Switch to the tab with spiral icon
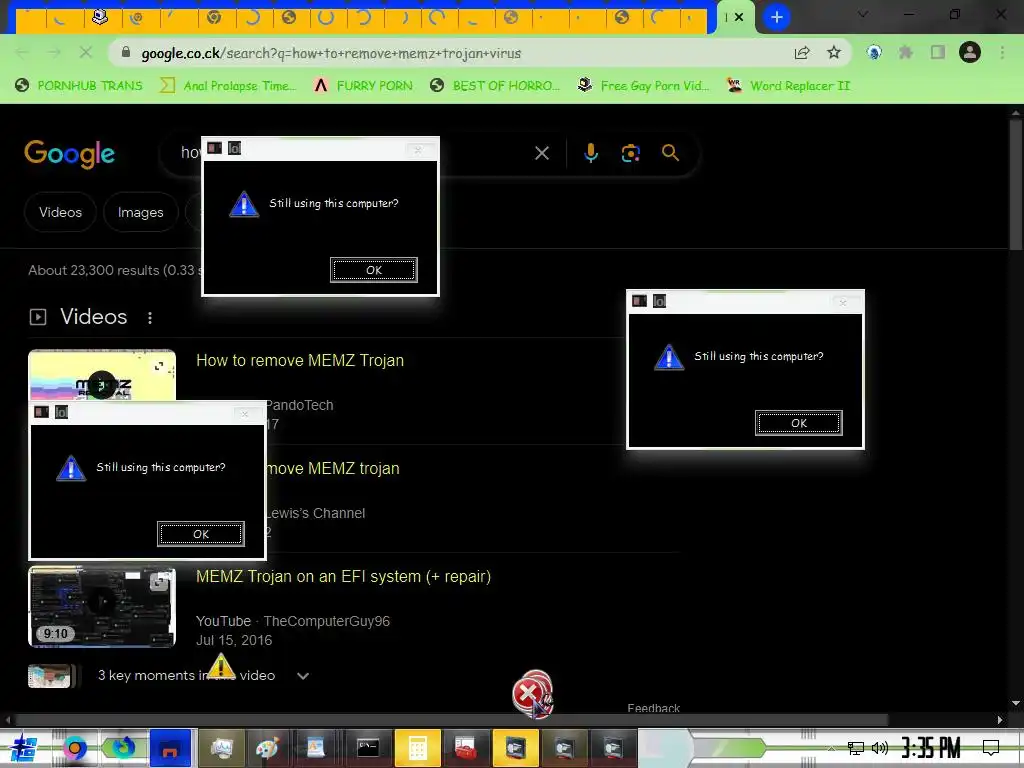 [x=136, y=18]
